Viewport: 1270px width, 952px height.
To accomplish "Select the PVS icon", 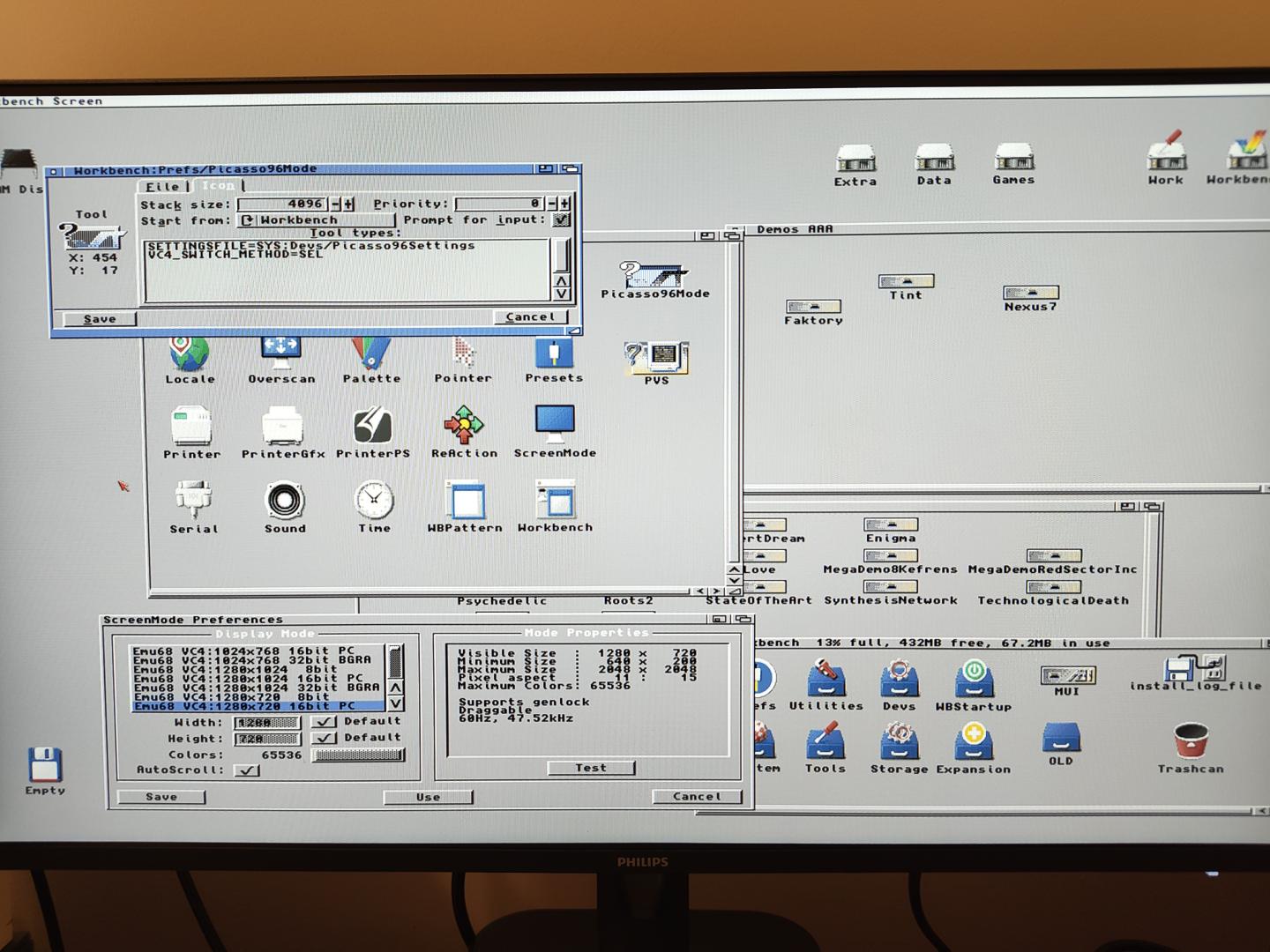I will point(656,357).
